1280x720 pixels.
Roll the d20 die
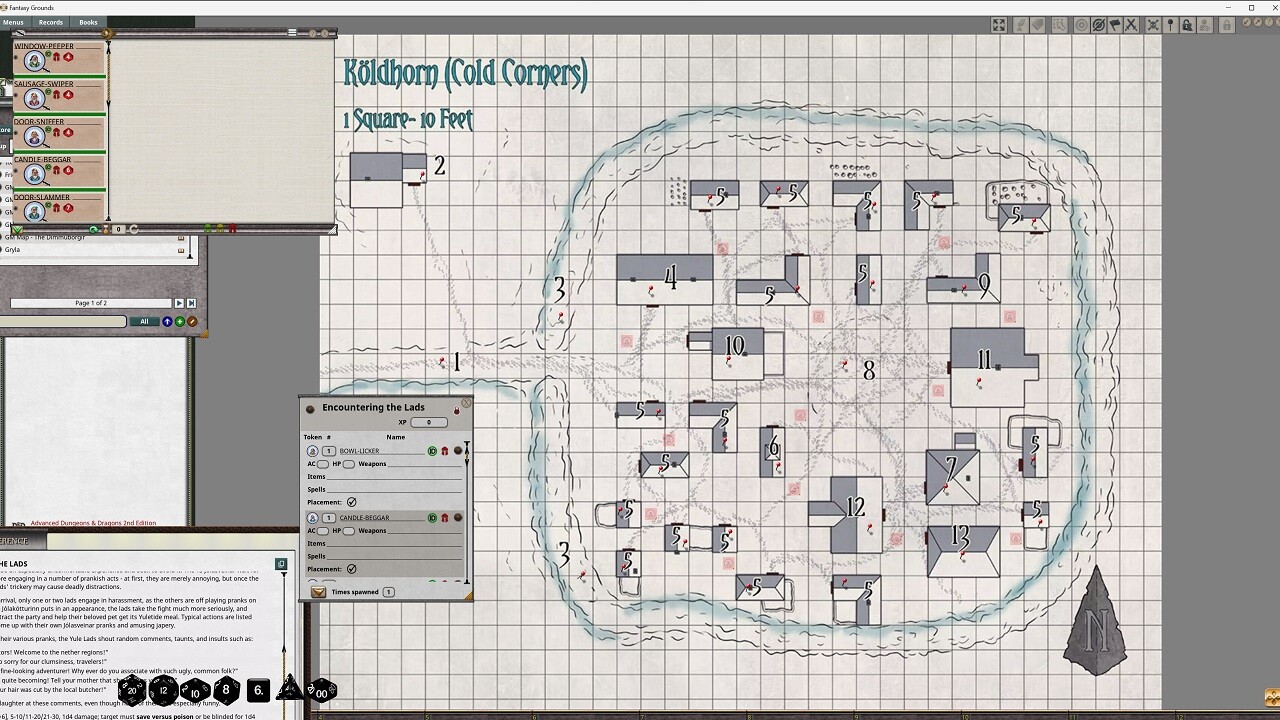(x=132, y=690)
